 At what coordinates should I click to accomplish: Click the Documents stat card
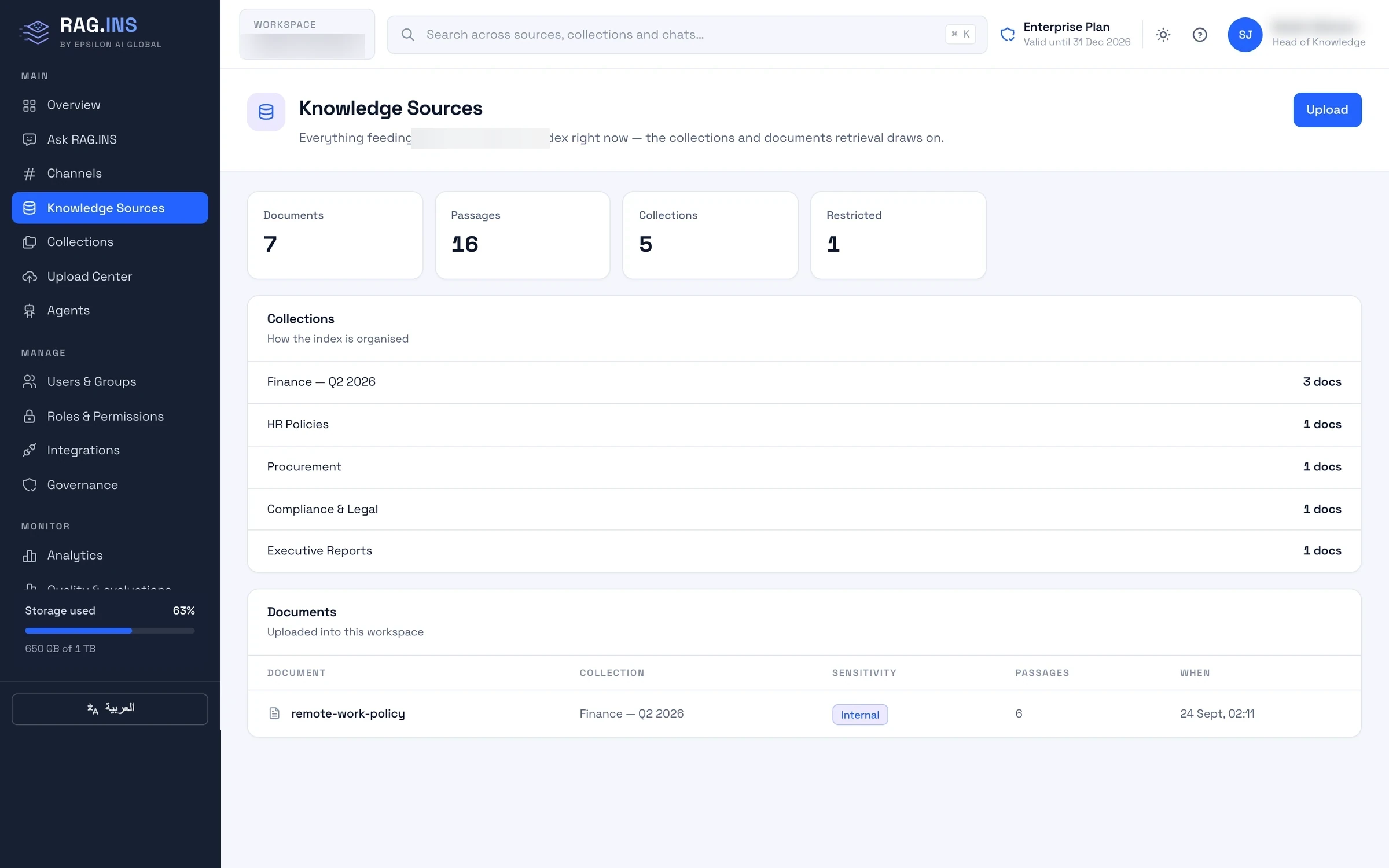coord(335,236)
